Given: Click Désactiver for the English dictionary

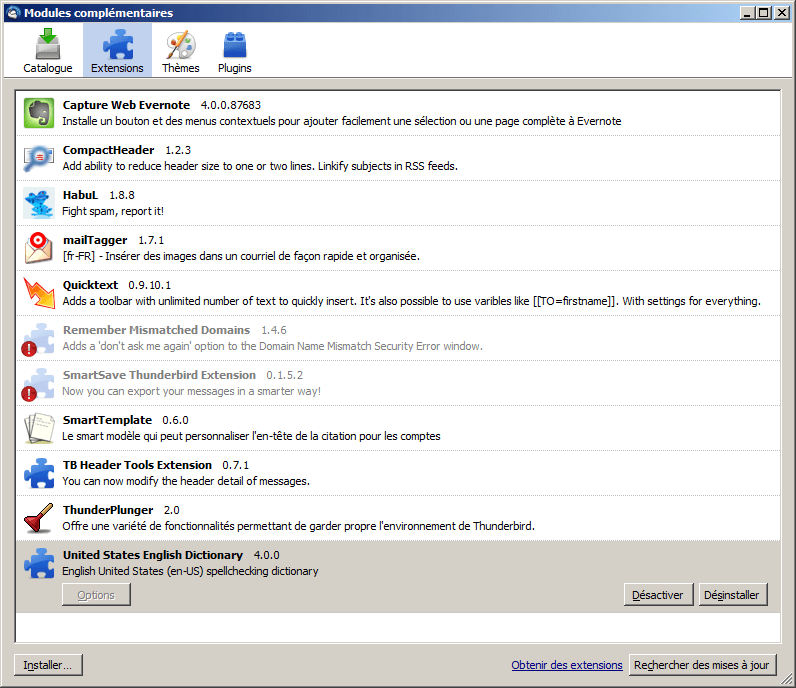Looking at the screenshot, I should pyautogui.click(x=658, y=595).
